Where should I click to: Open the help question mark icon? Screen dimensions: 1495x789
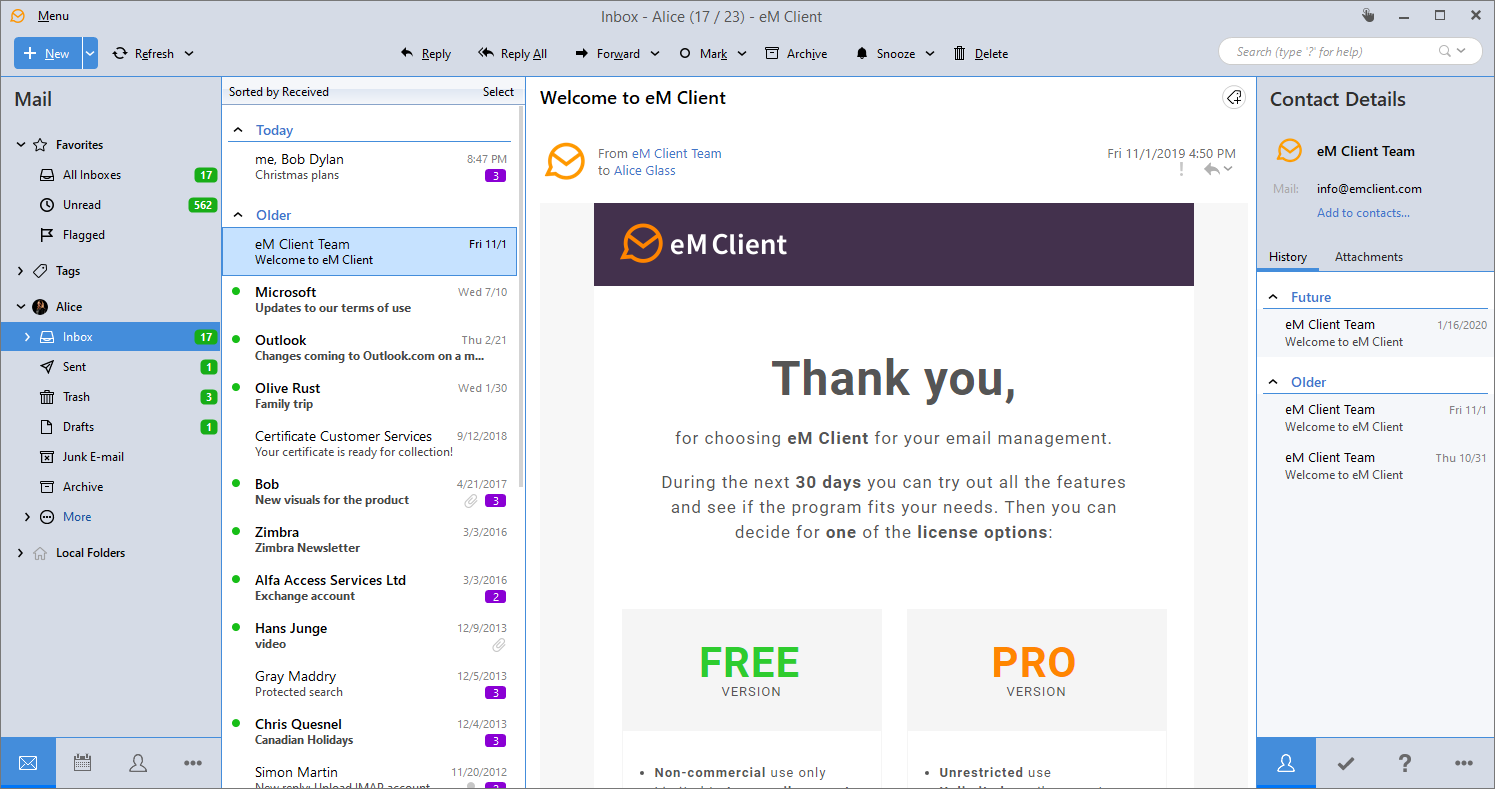coord(1405,763)
